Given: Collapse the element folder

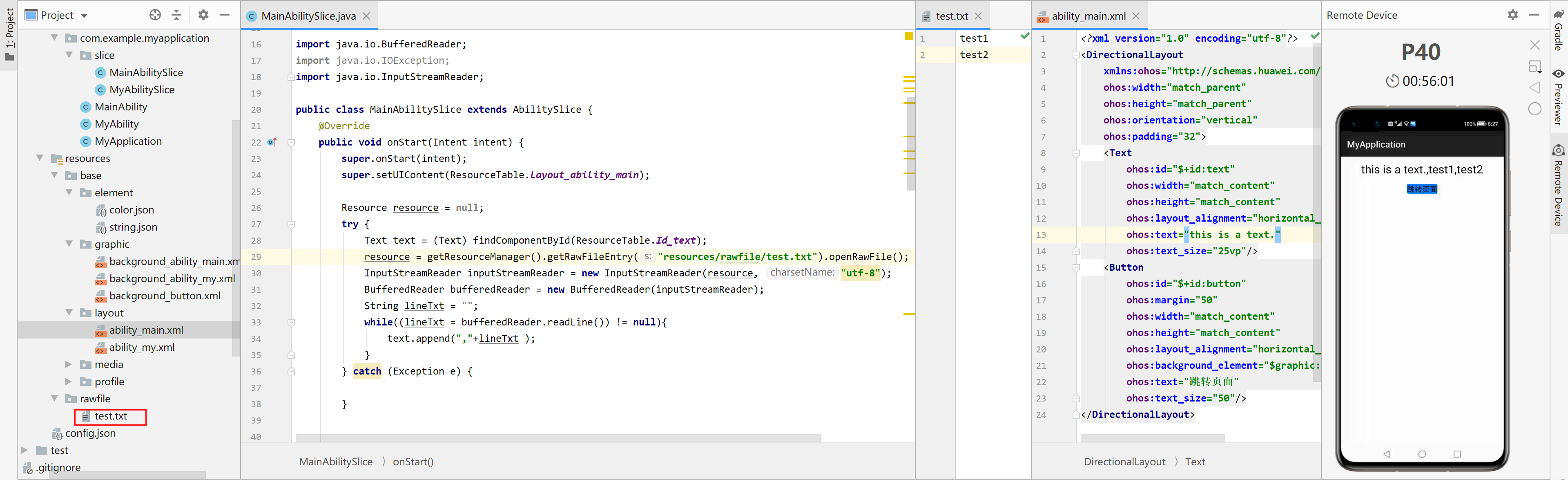Looking at the screenshot, I should (x=69, y=192).
